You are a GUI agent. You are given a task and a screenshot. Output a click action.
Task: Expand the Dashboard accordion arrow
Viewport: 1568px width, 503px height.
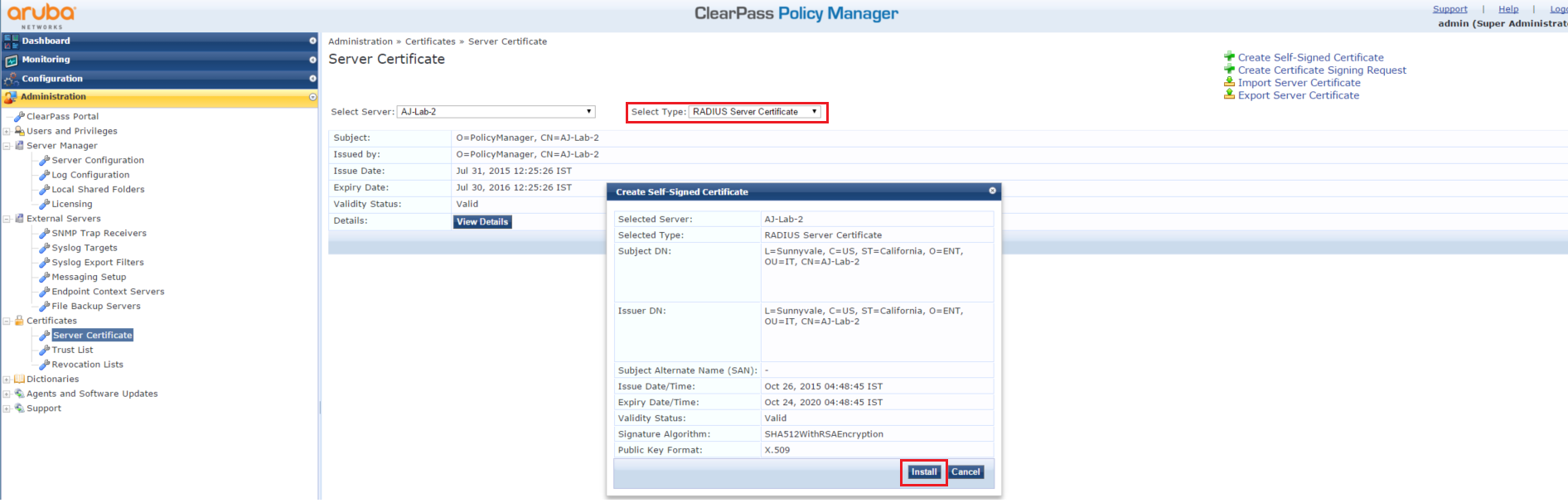312,41
